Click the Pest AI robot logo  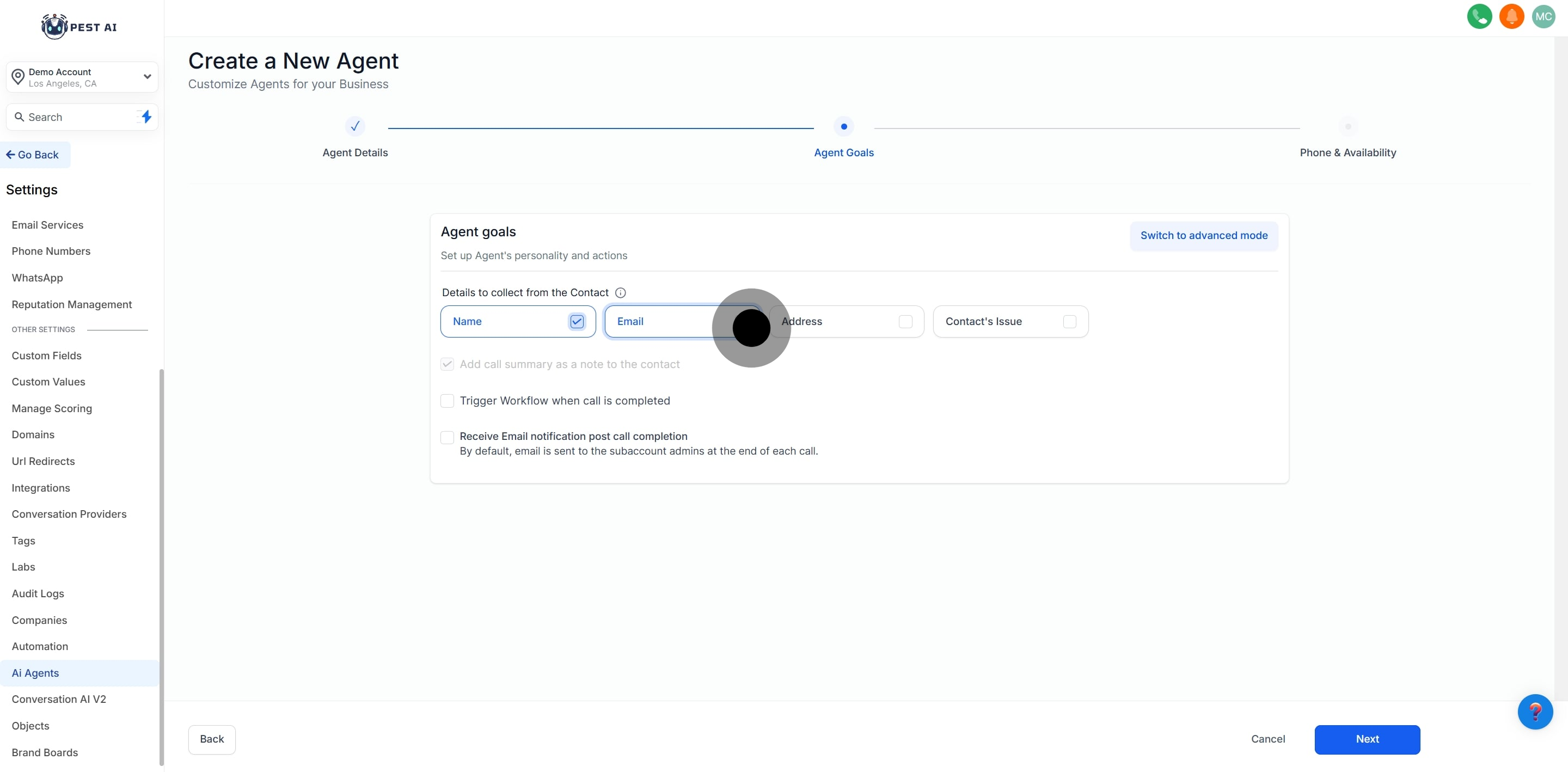coord(54,27)
